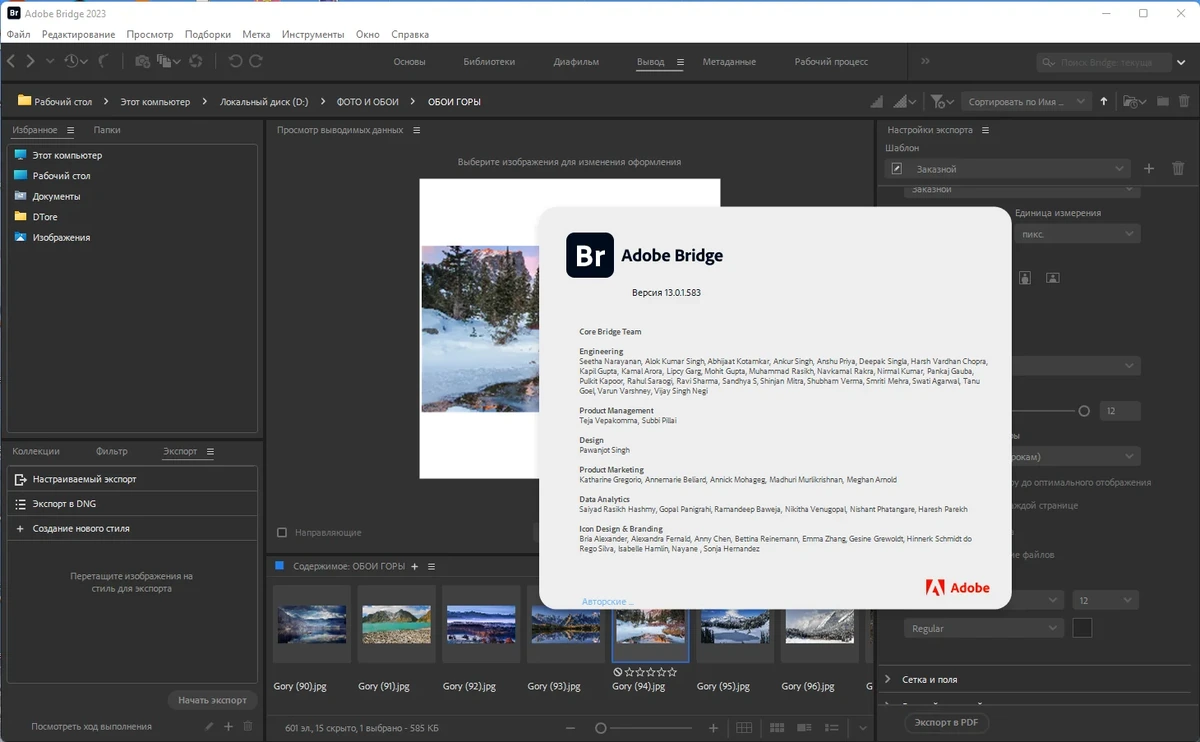The height and width of the screenshot is (742, 1200).
Task: Open the Инструменты menu
Action: (x=313, y=34)
